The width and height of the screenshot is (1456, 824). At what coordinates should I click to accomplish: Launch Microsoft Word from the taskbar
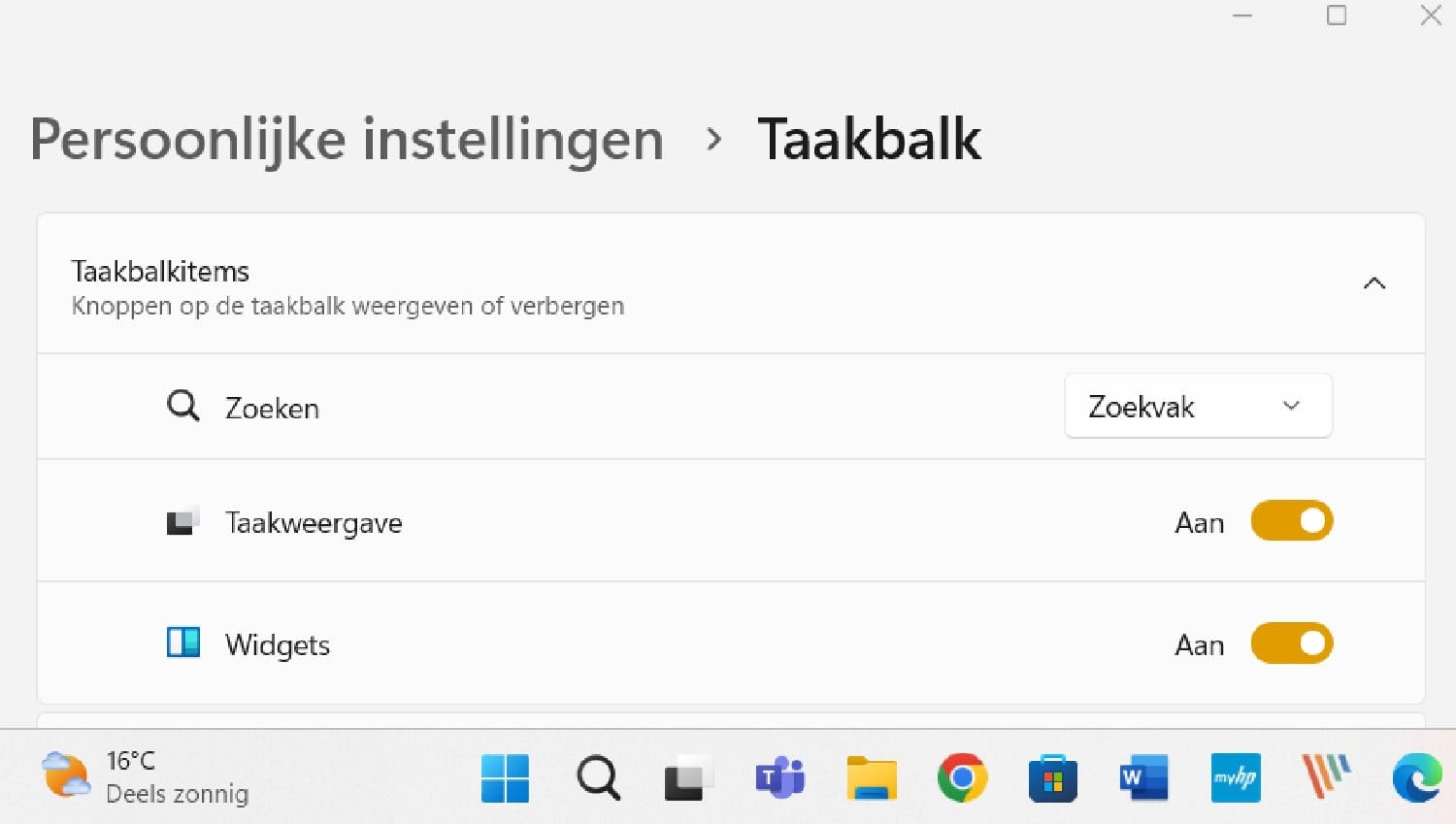(1142, 777)
